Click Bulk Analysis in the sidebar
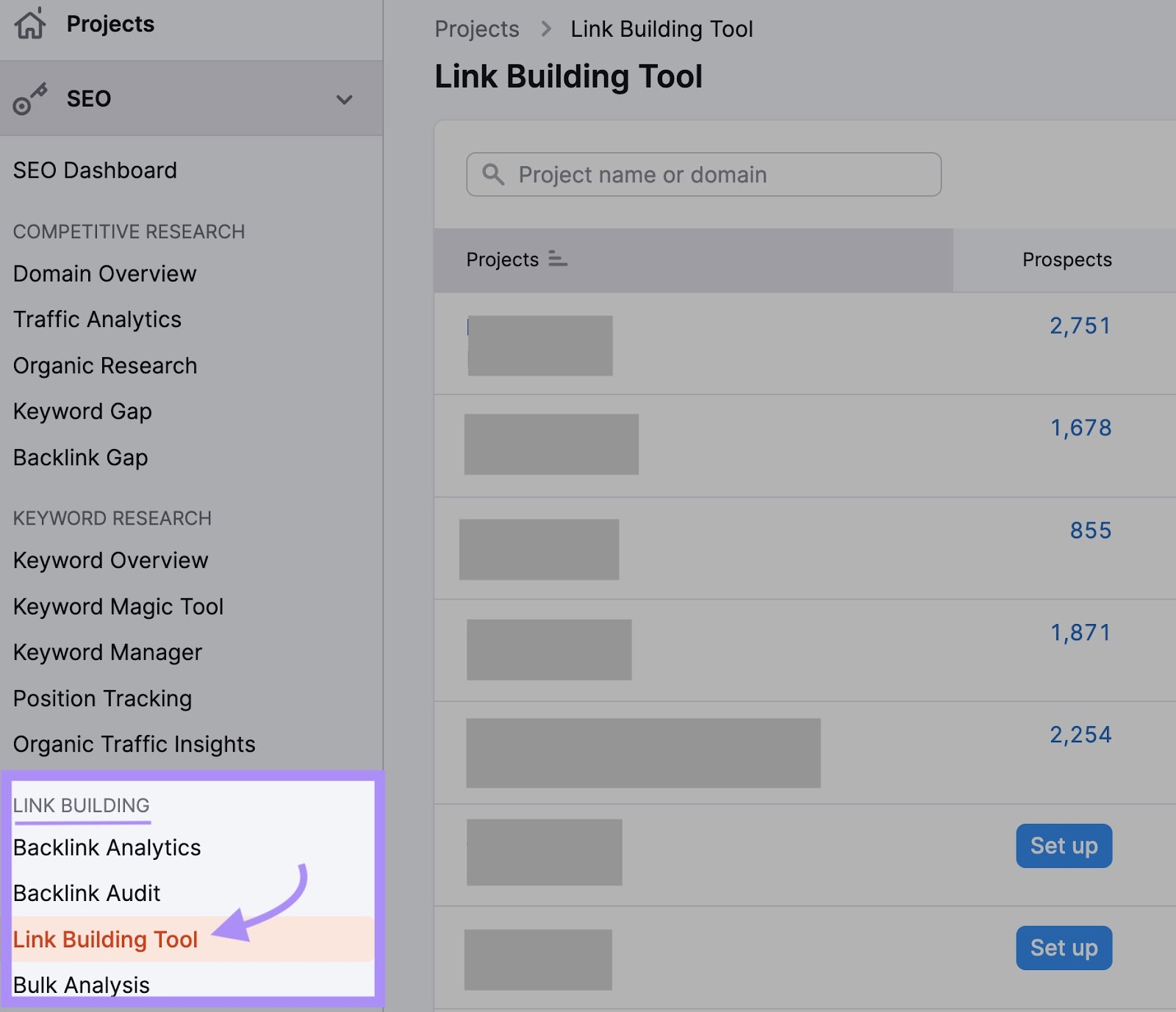 click(81, 985)
